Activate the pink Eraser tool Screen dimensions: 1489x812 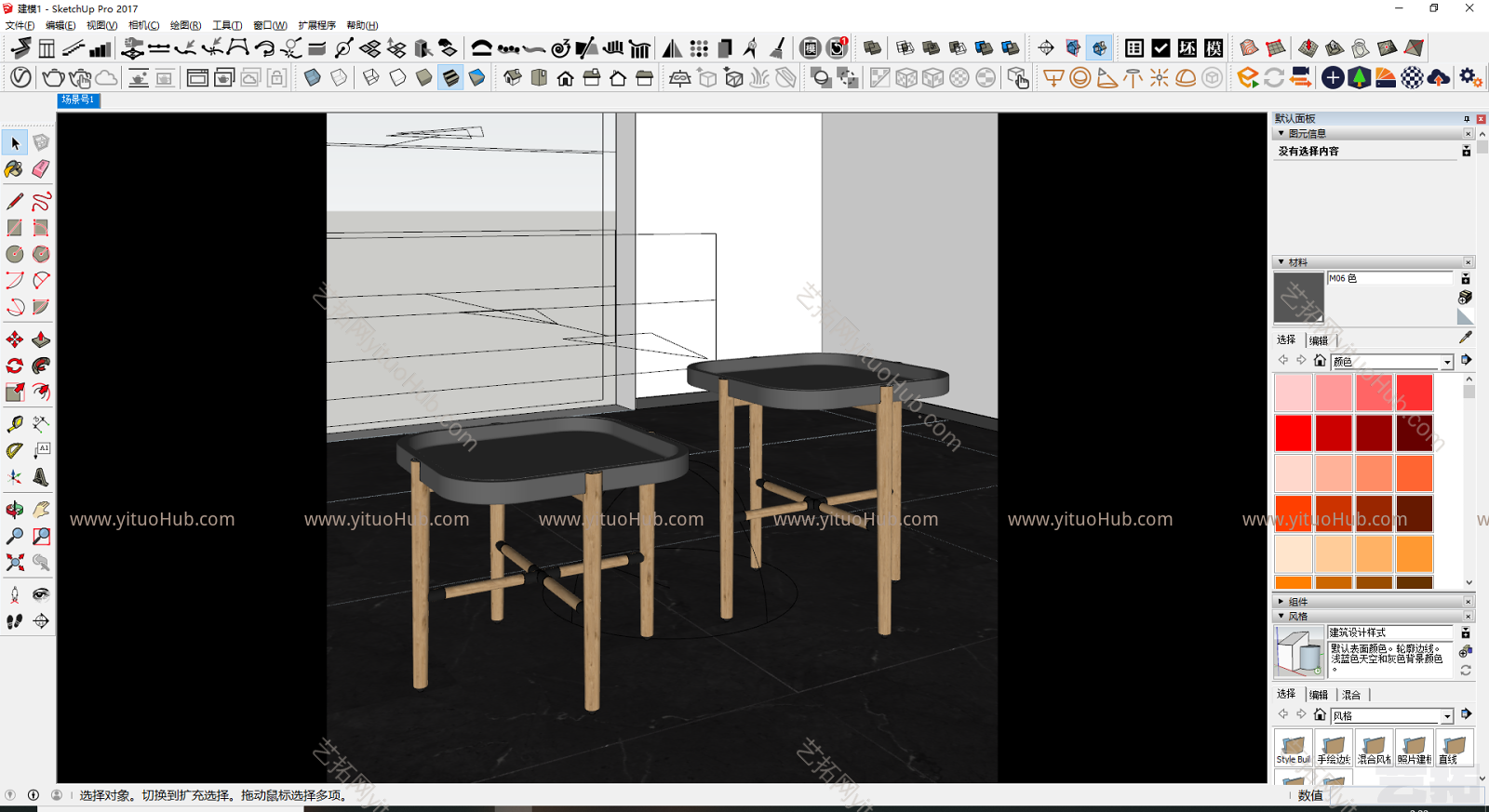41,169
